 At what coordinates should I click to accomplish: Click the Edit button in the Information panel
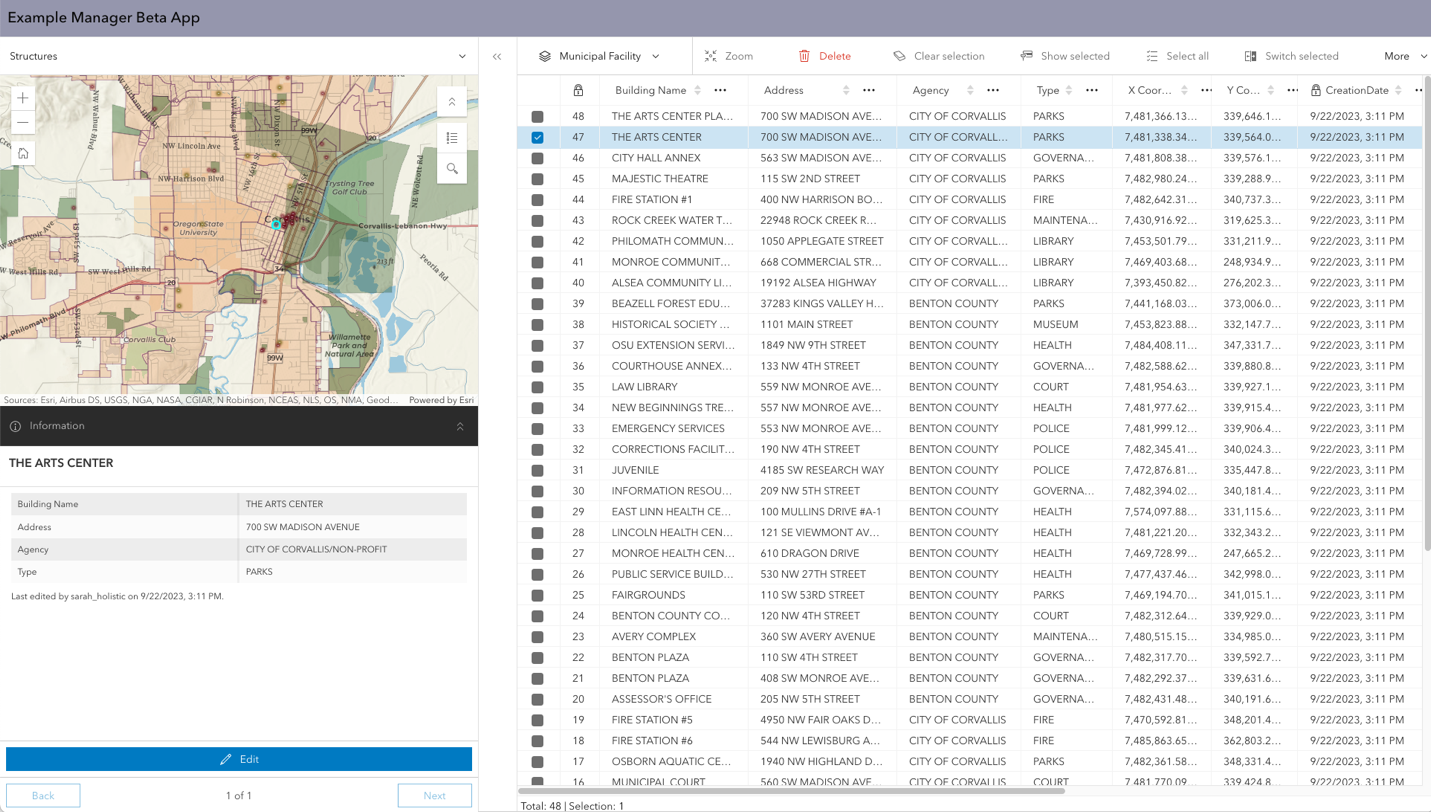point(239,759)
